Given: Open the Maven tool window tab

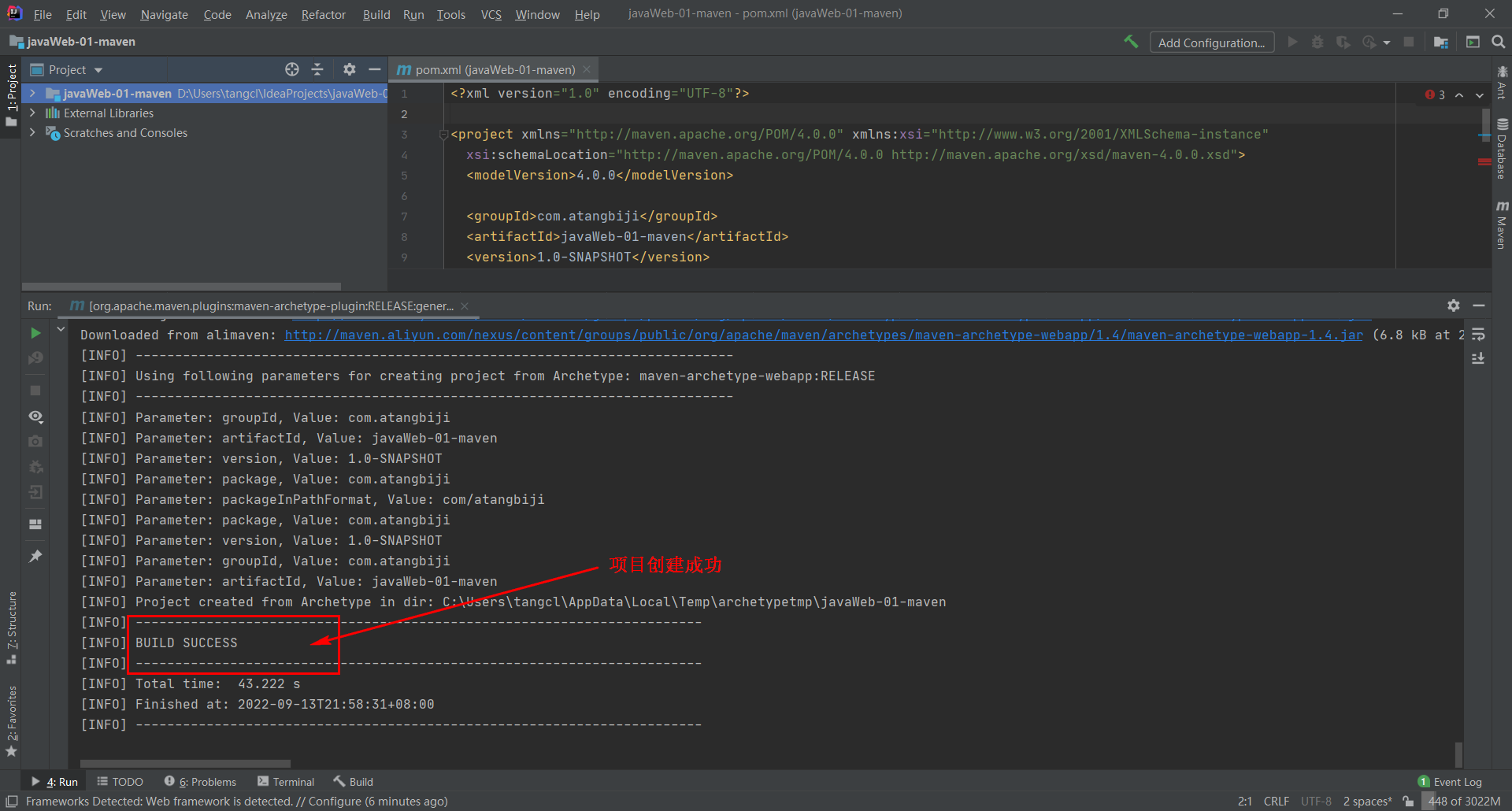Looking at the screenshot, I should pos(1502,225).
